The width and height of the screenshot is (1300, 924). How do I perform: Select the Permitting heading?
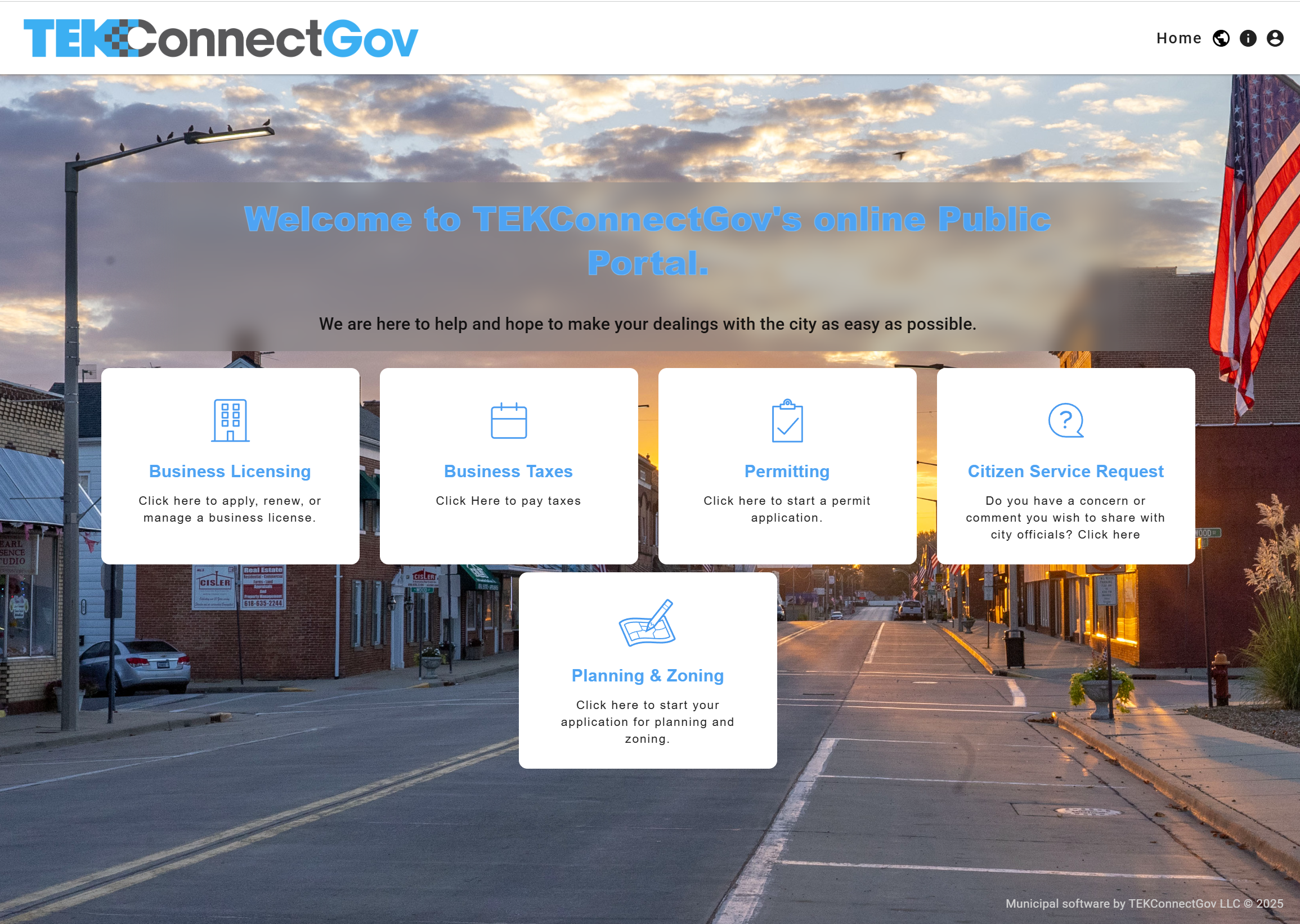[x=787, y=471]
